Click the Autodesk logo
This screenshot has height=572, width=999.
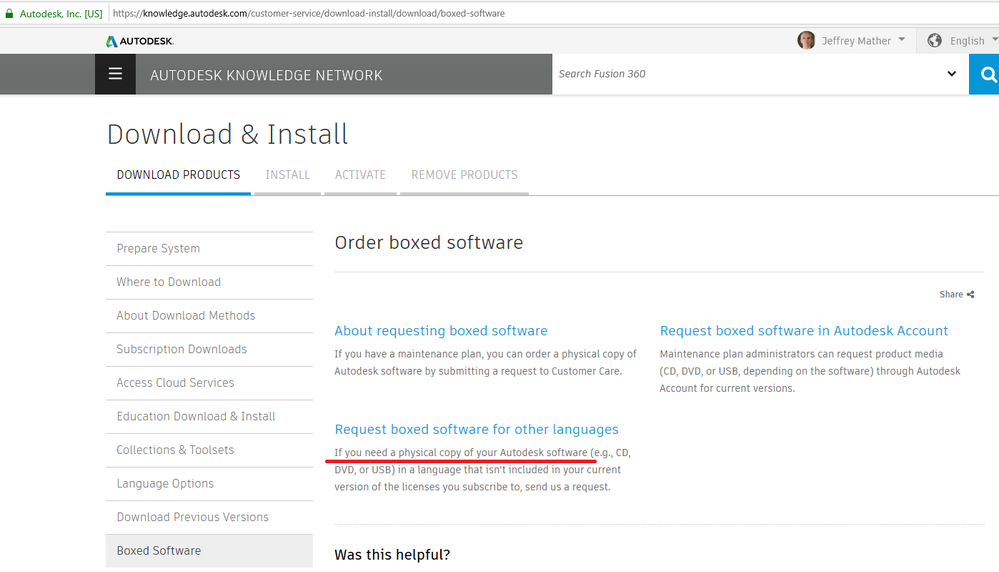(x=140, y=41)
